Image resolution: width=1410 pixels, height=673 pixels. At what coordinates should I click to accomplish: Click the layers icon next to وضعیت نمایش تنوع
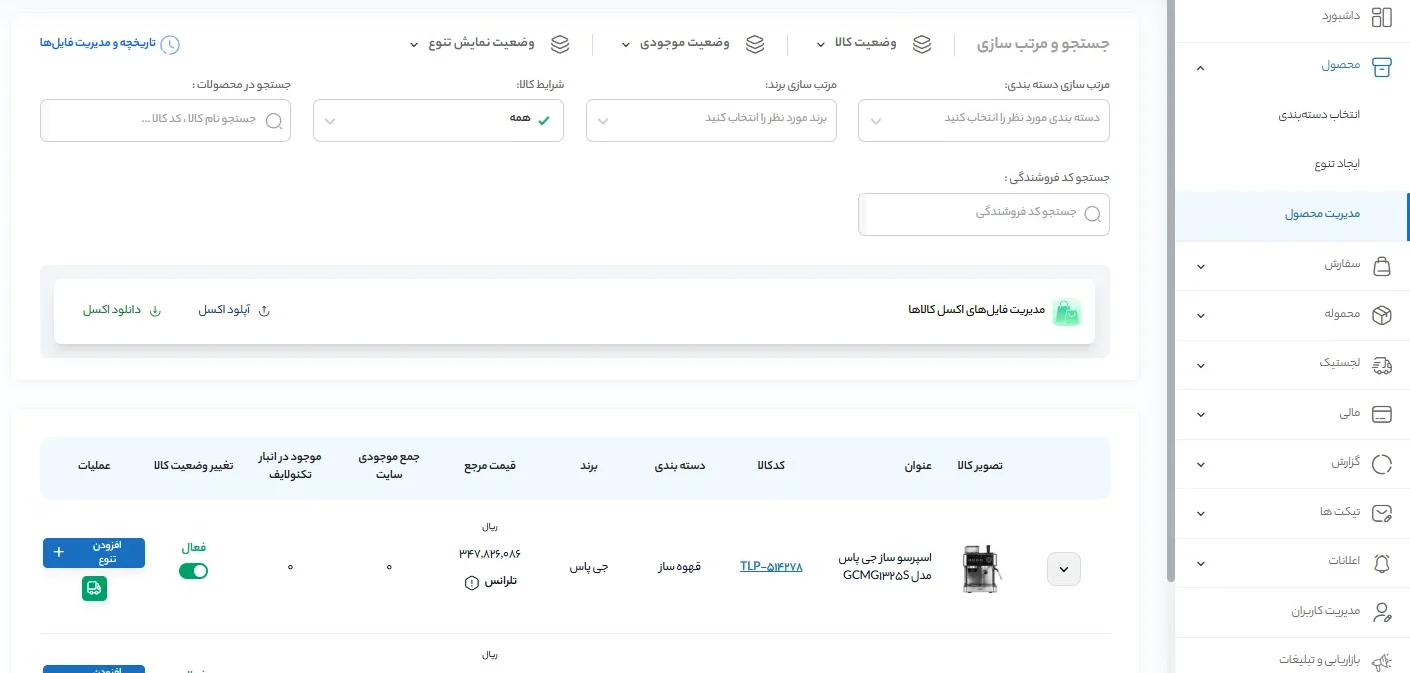[560, 44]
